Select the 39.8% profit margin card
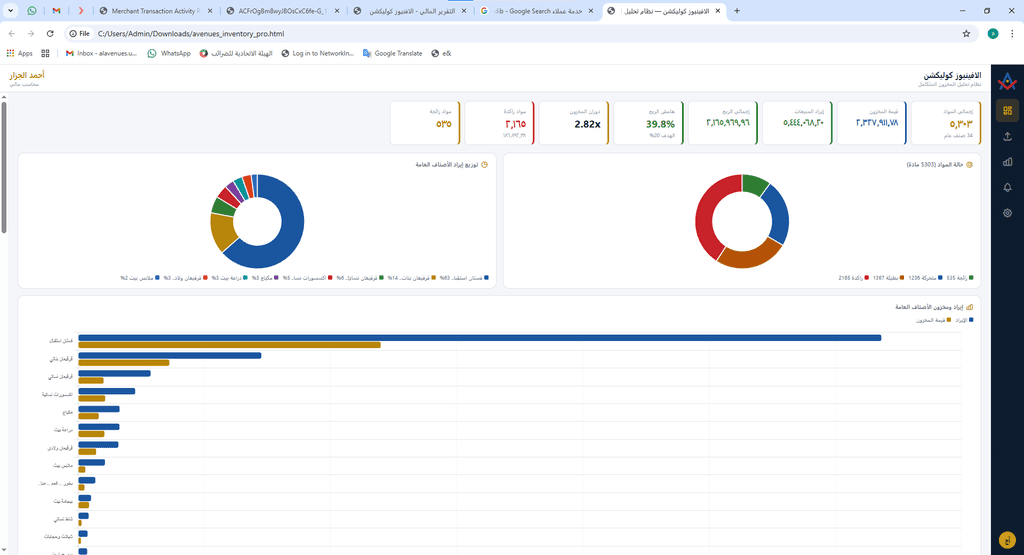The height and width of the screenshot is (555, 1024). 648,123
